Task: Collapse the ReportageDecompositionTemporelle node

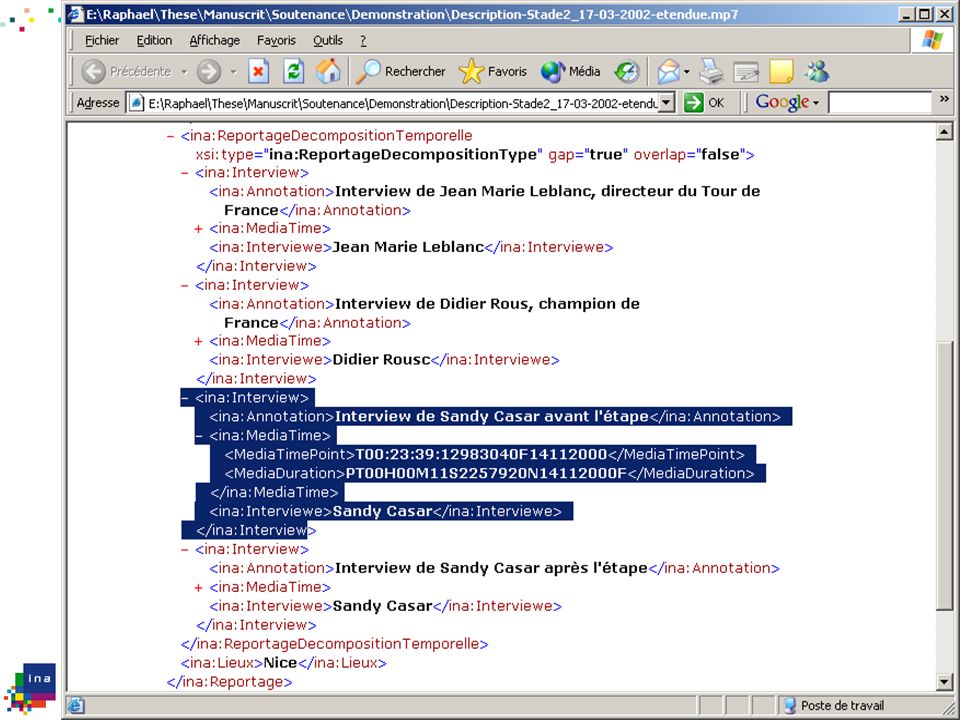Action: (x=170, y=136)
